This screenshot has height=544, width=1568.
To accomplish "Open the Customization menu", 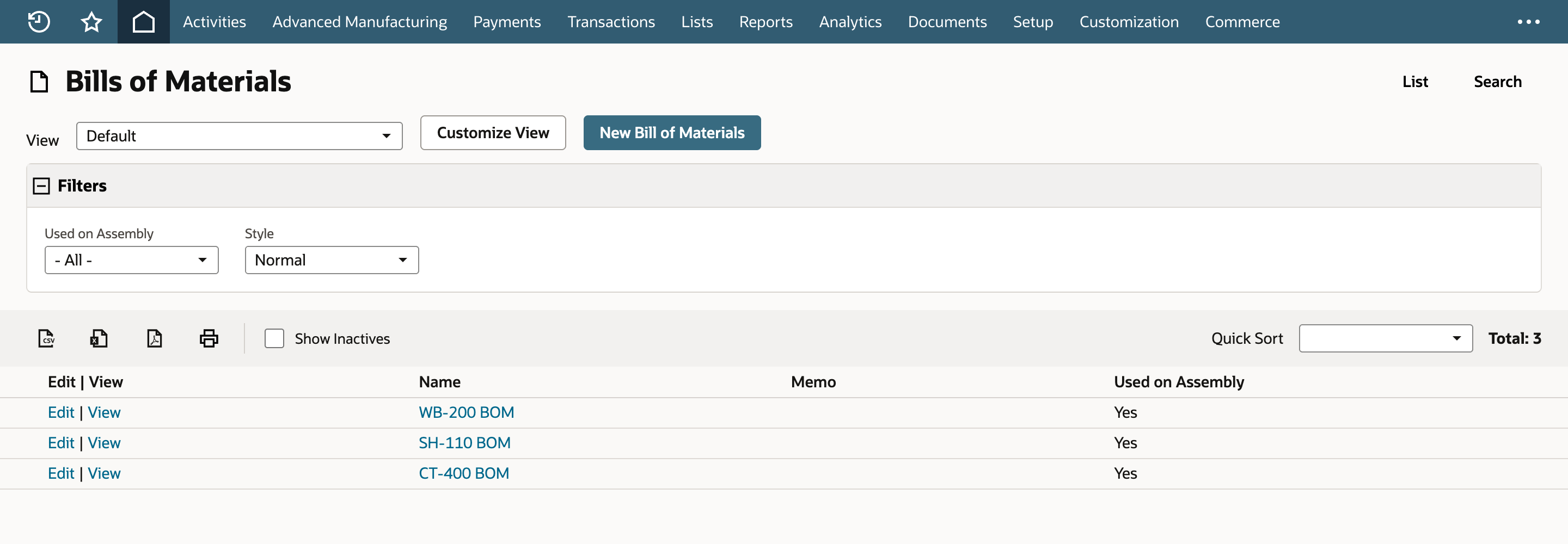I will tap(1129, 22).
